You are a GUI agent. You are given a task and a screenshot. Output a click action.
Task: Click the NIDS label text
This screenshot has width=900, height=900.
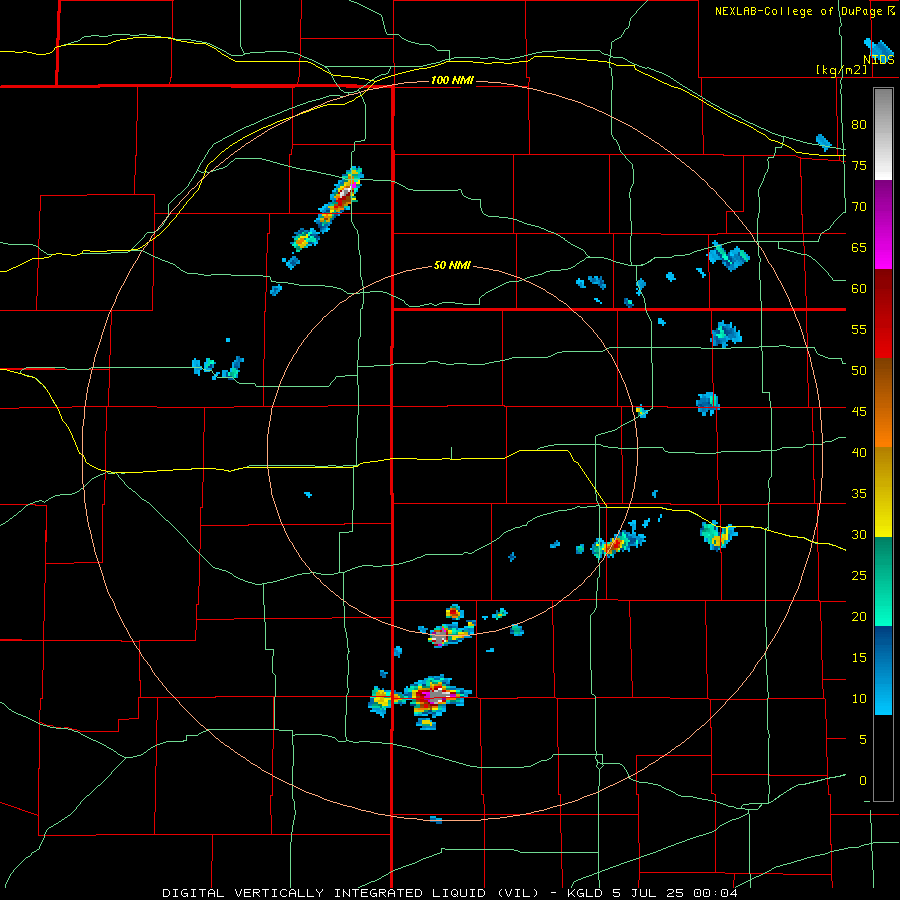[x=878, y=59]
